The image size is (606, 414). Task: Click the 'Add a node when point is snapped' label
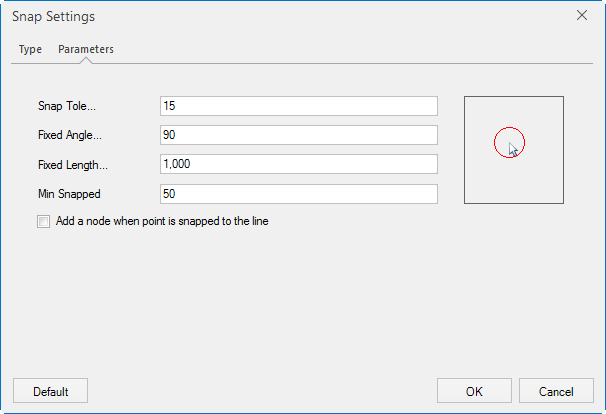pyautogui.click(x=162, y=222)
